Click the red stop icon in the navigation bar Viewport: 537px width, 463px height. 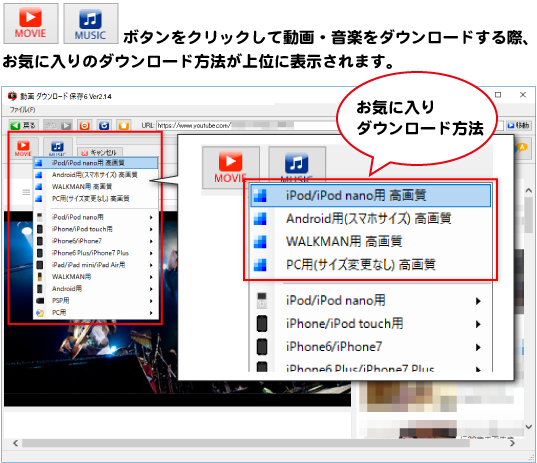[85, 125]
